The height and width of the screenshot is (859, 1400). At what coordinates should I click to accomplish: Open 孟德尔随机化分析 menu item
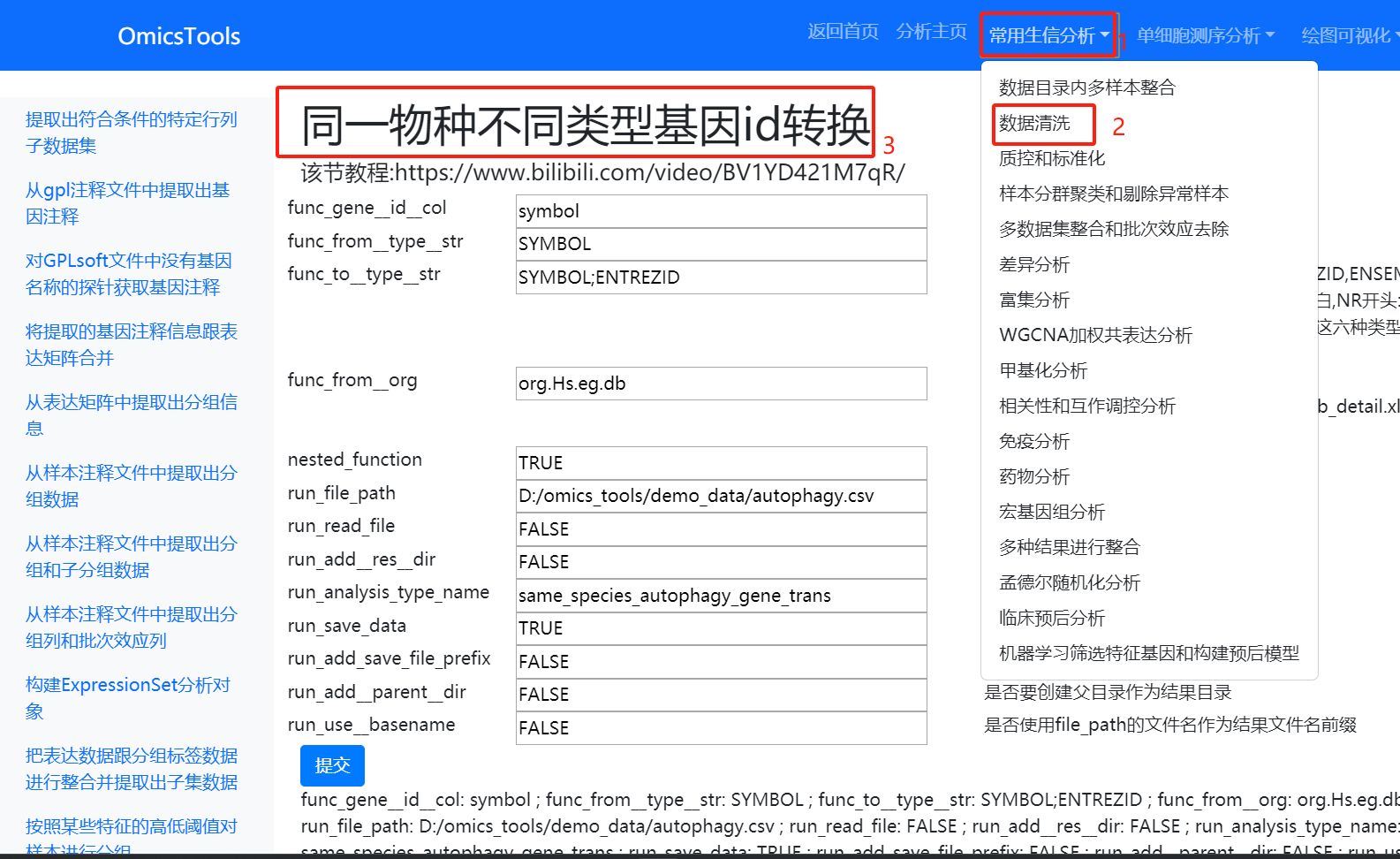1069,582
